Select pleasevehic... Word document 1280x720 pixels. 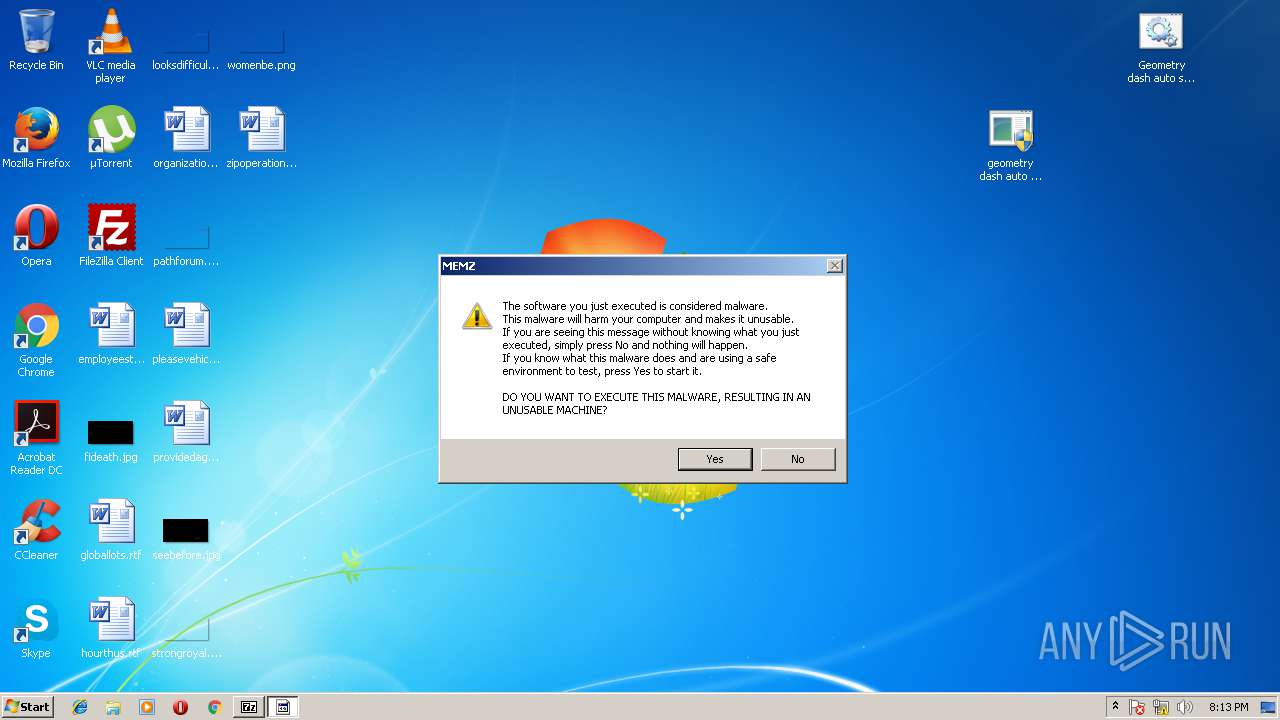[186, 334]
